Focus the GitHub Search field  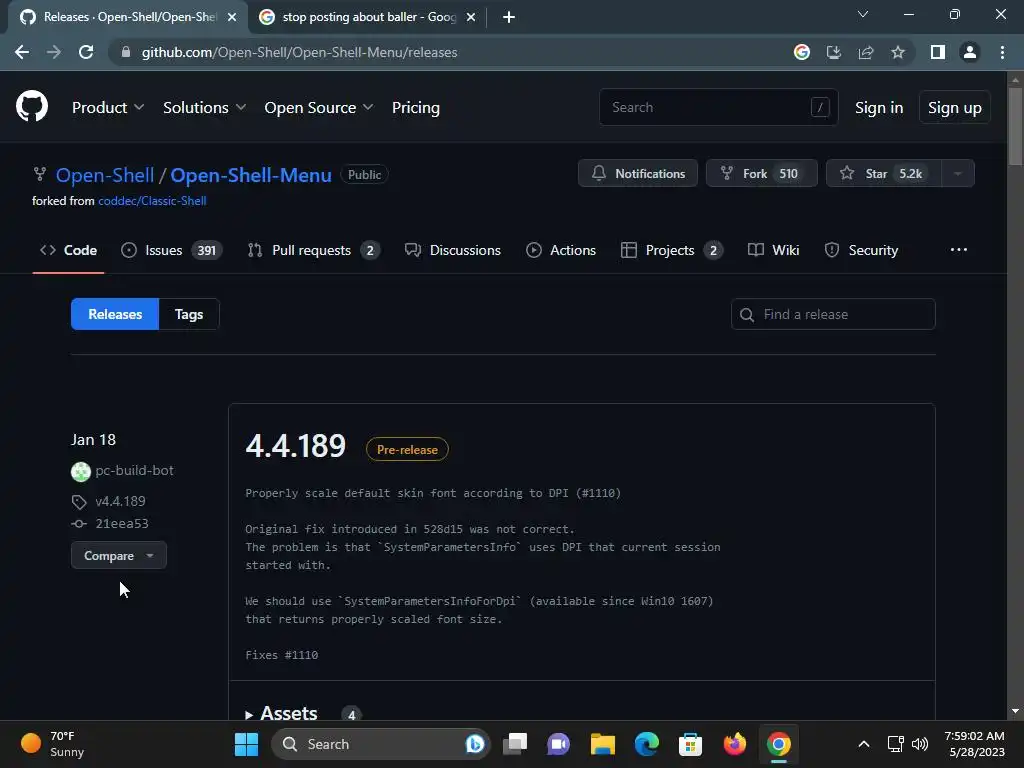tap(718, 107)
